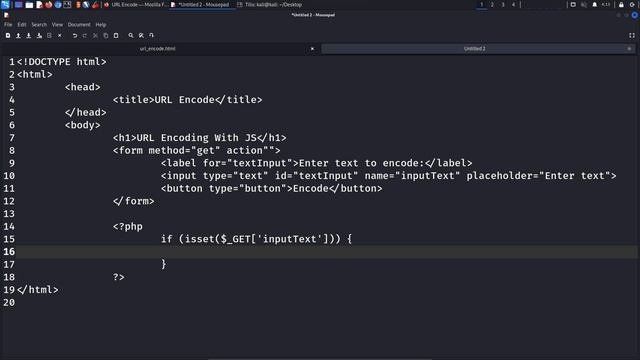Image resolution: width=640 pixels, height=360 pixels.
Task: Click the Open file toolbar icon
Action: 18,36
